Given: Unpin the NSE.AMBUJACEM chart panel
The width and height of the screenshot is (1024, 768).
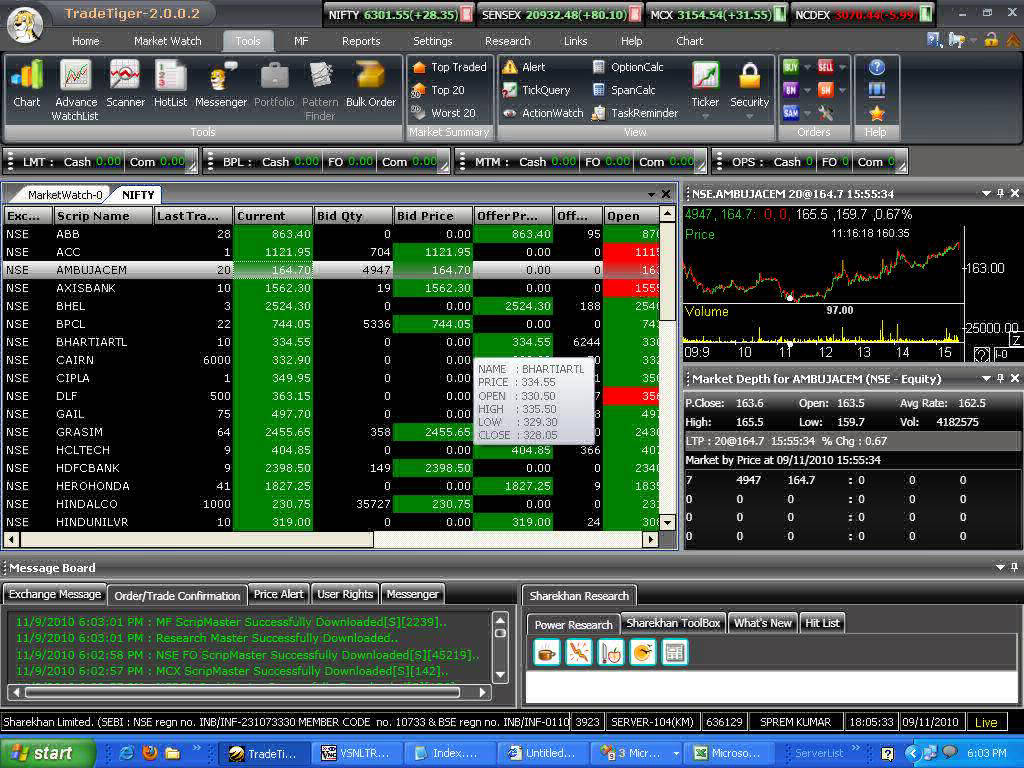Looking at the screenshot, I should point(999,193).
